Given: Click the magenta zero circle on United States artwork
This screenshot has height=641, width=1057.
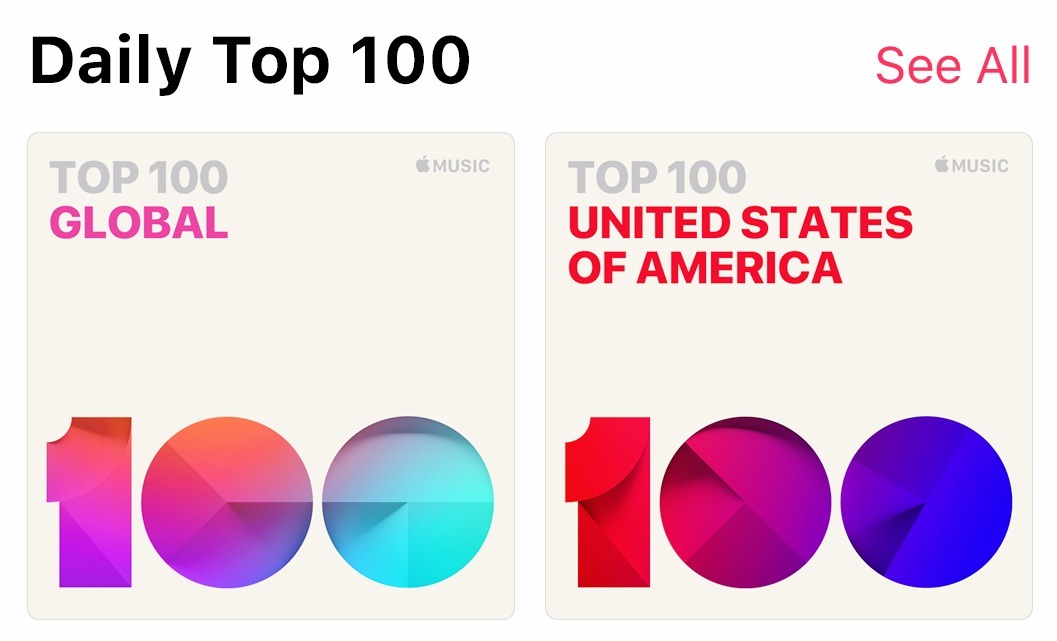Looking at the screenshot, I should click(746, 502).
